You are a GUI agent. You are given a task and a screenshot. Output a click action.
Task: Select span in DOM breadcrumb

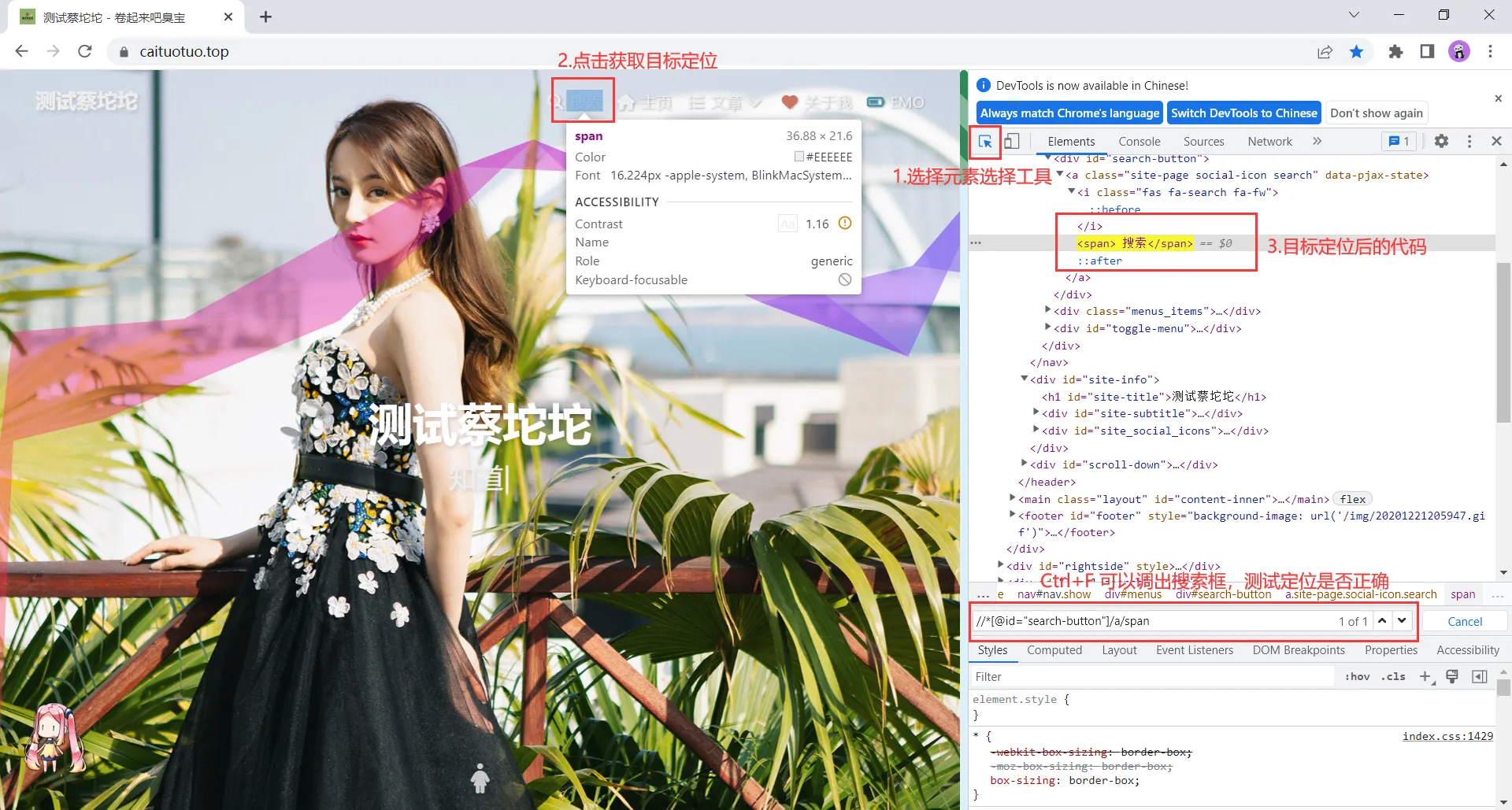[1462, 594]
